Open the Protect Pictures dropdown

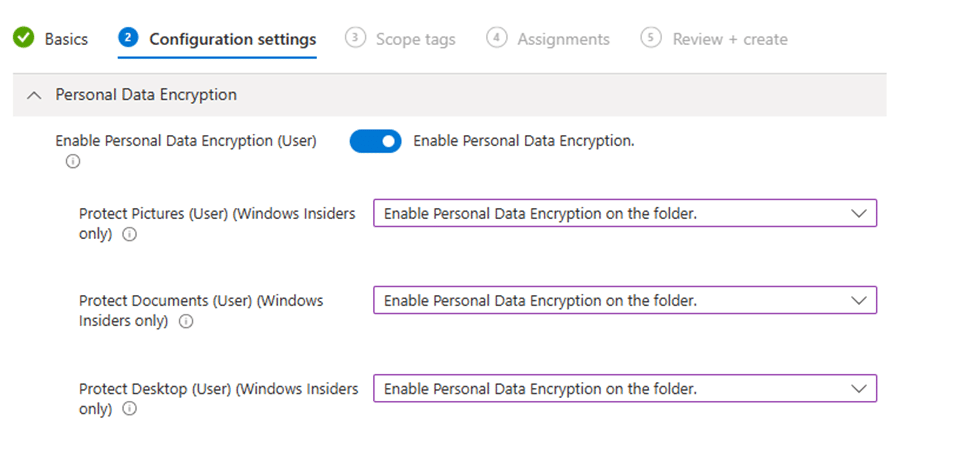pos(625,213)
